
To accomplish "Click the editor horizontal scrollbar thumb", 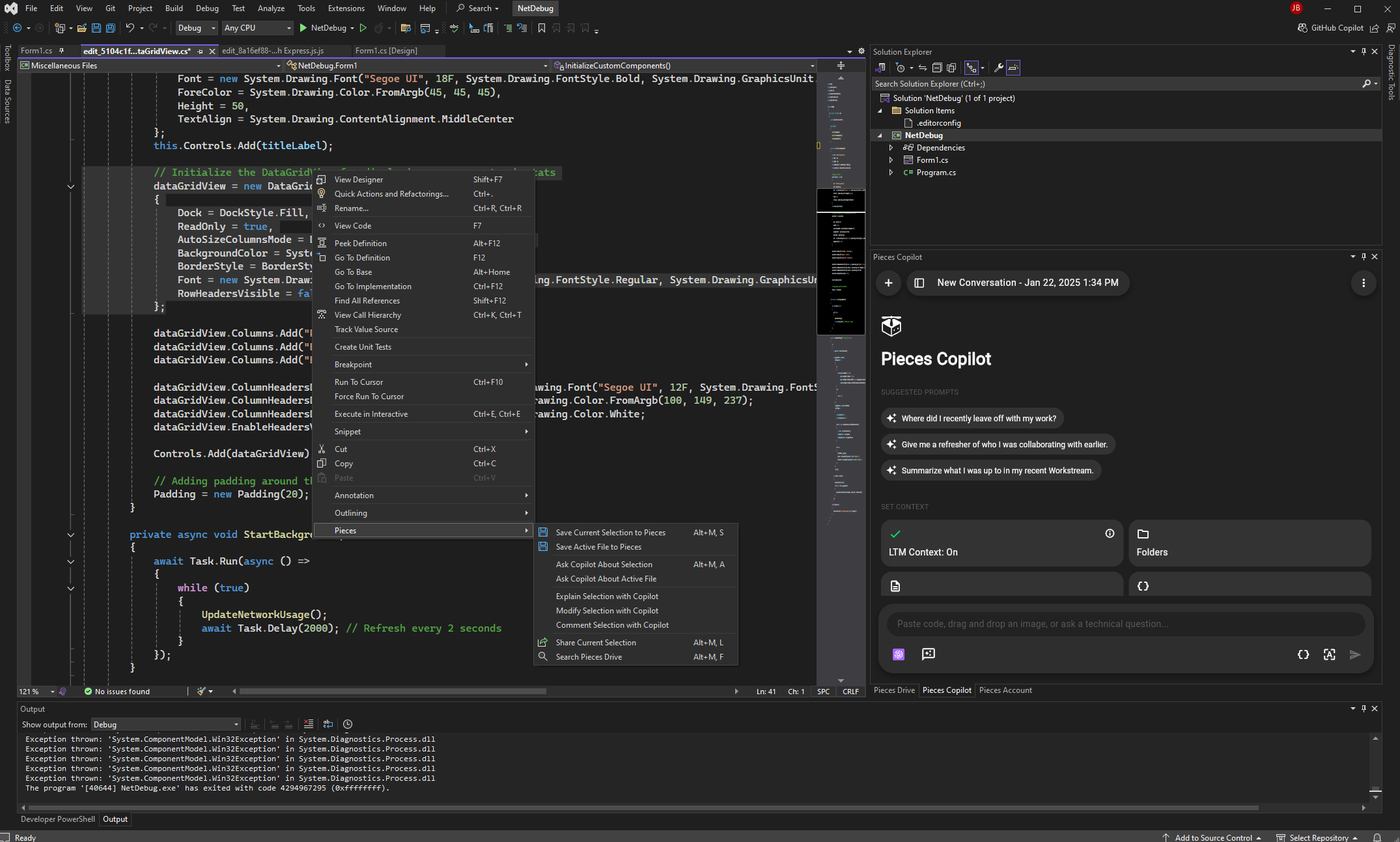I will click(393, 692).
